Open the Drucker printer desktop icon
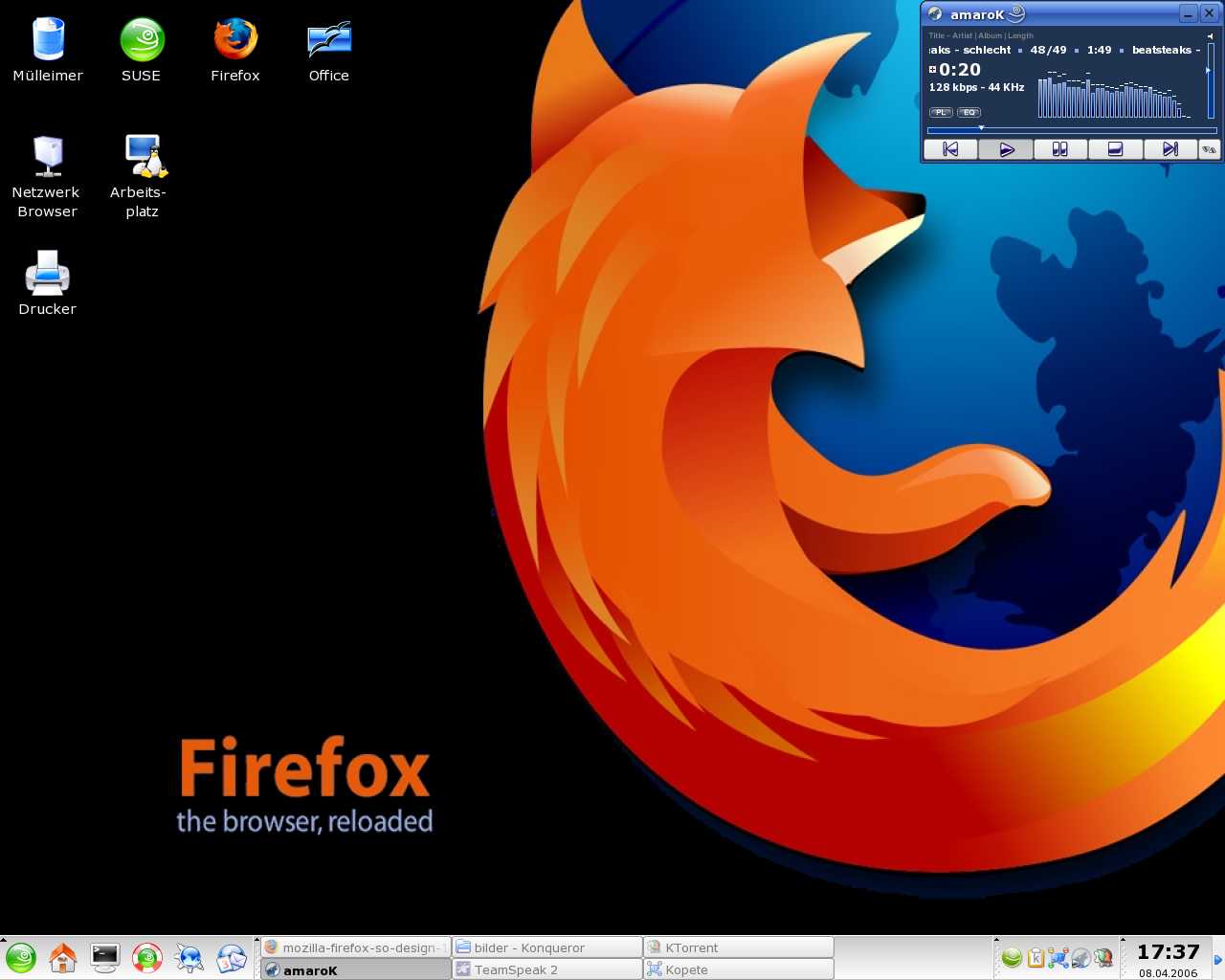 click(x=48, y=282)
